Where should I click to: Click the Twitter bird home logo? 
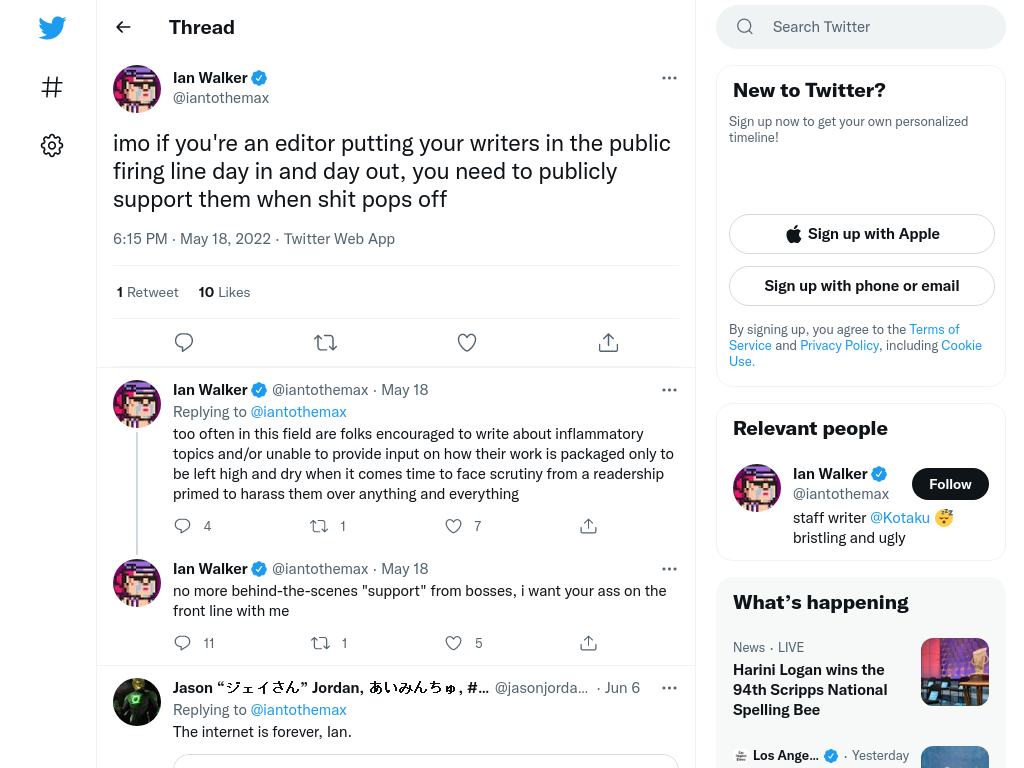click(52, 27)
